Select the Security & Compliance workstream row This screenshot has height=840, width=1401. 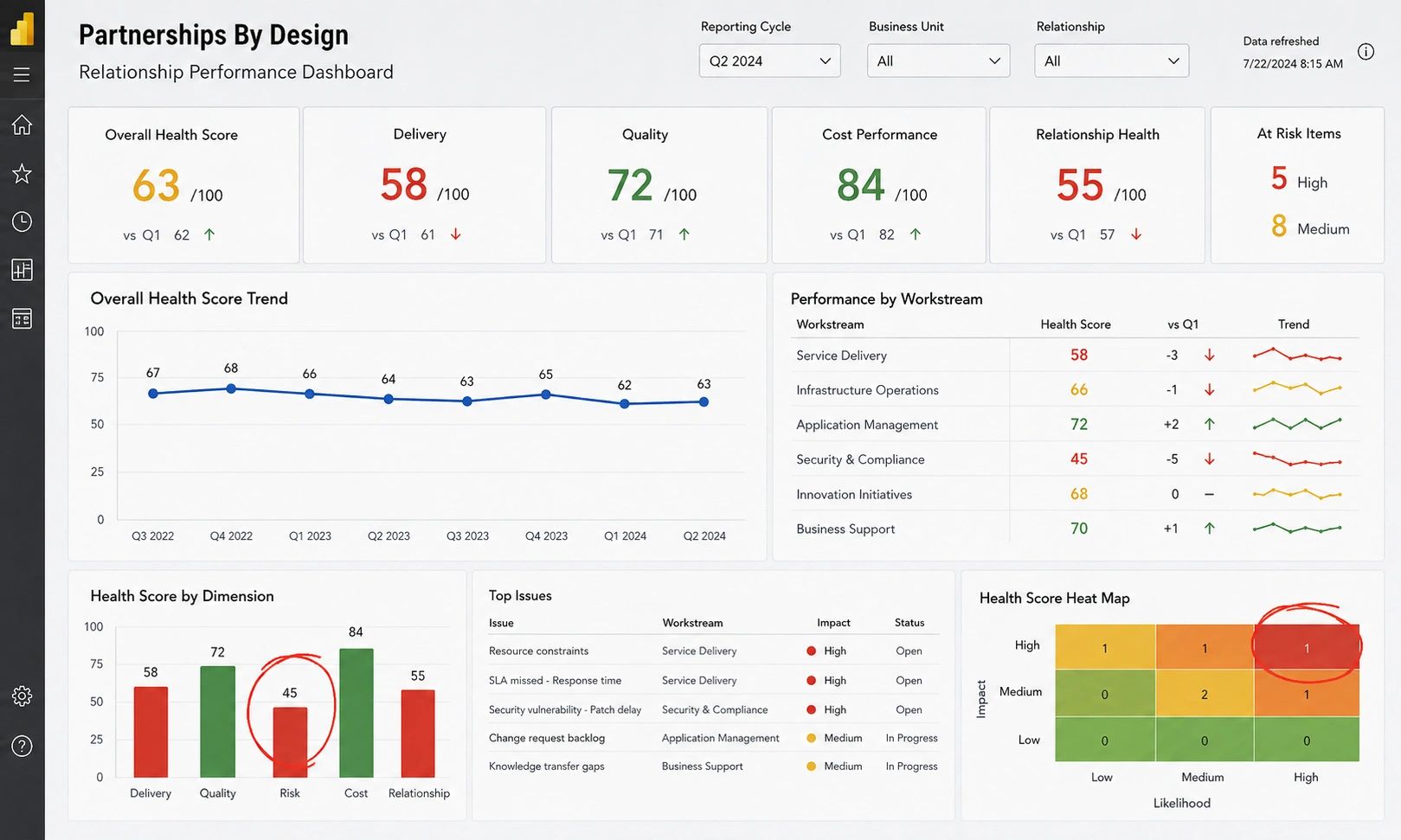(x=1074, y=459)
